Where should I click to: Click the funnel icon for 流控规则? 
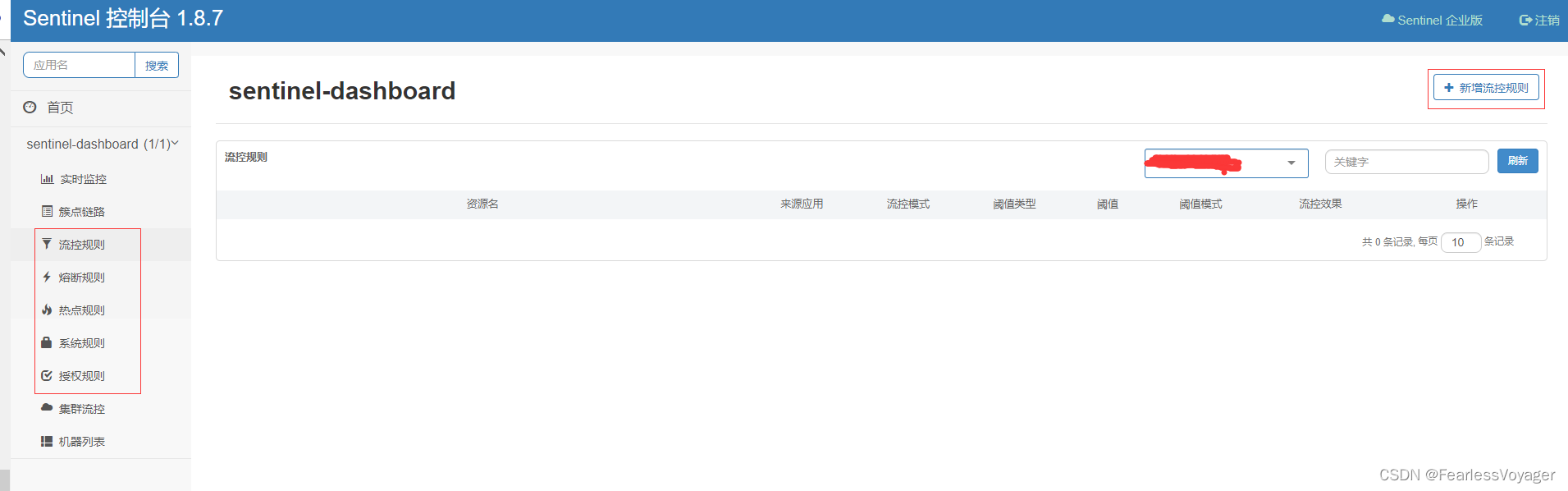click(x=47, y=244)
